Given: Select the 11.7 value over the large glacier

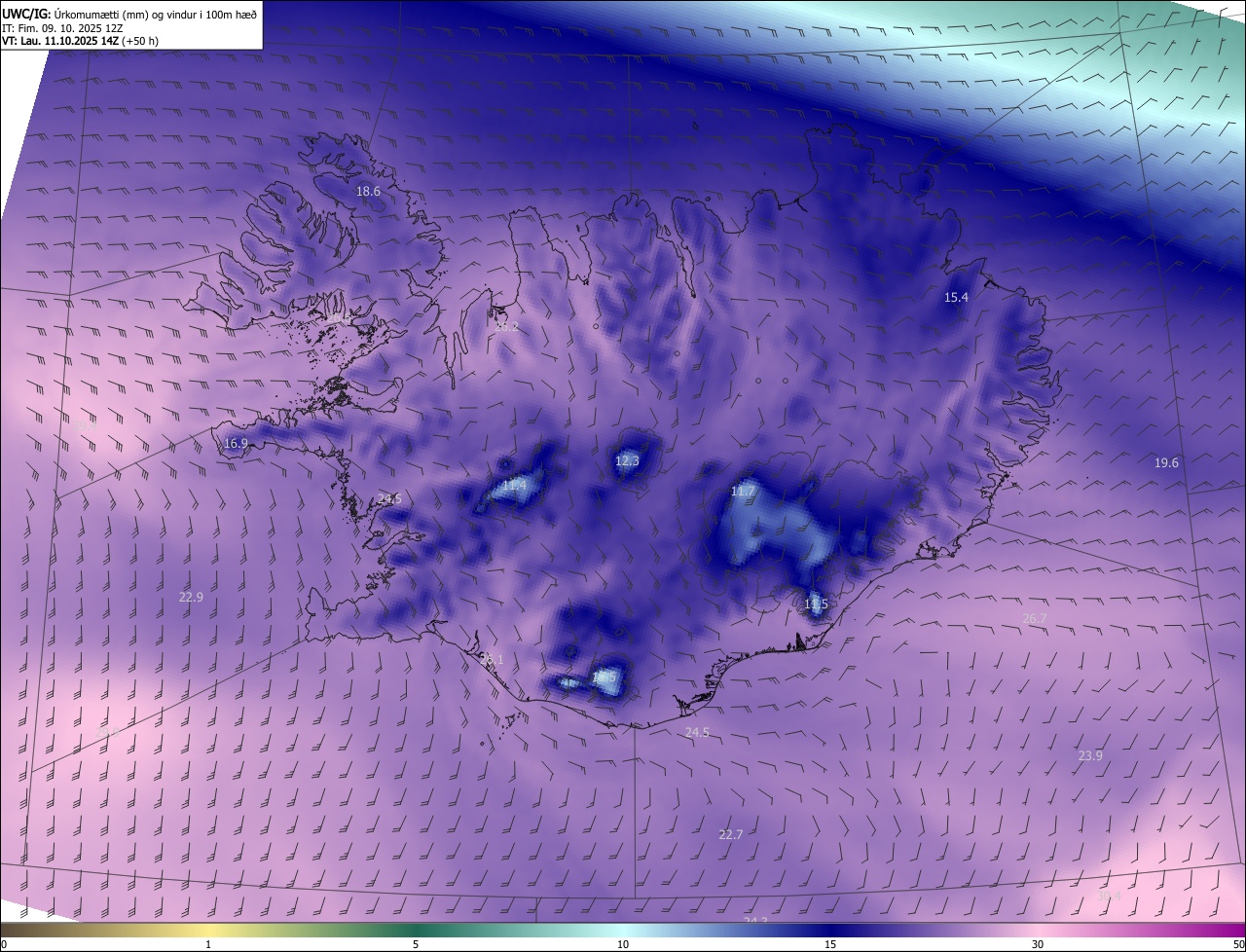Looking at the screenshot, I should (x=743, y=492).
